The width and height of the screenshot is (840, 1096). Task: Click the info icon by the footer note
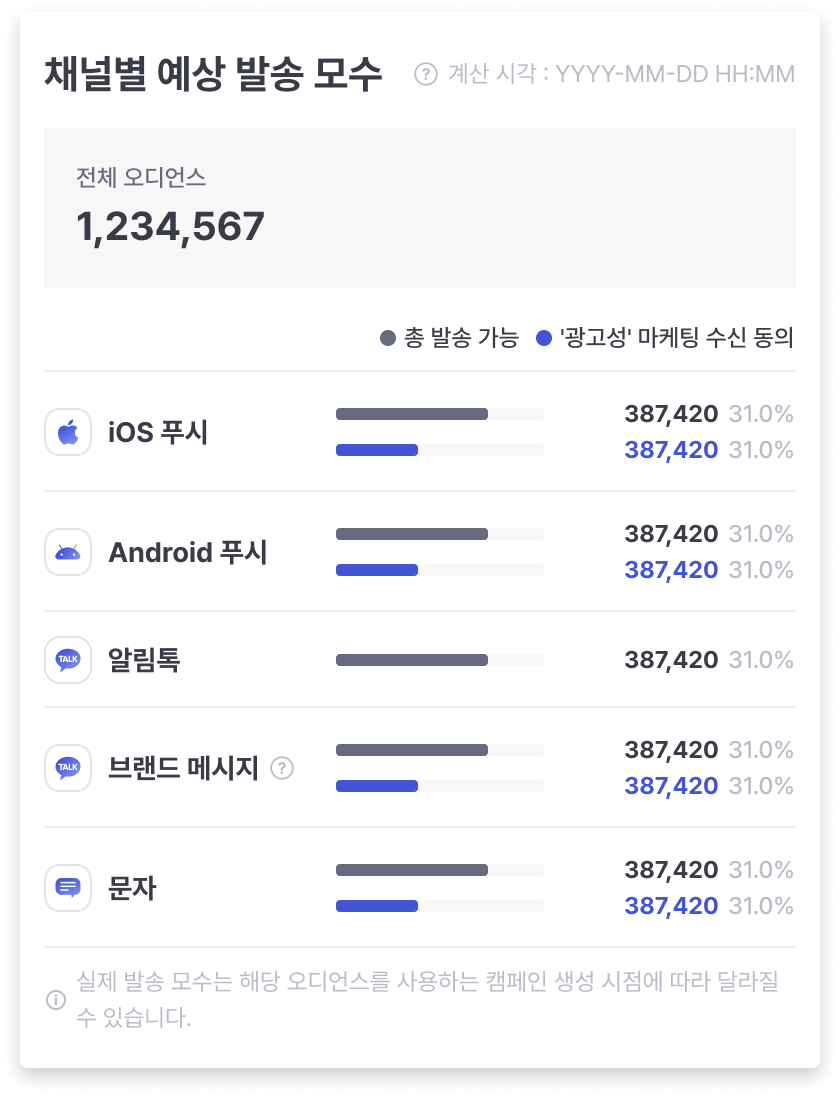tap(56, 1000)
